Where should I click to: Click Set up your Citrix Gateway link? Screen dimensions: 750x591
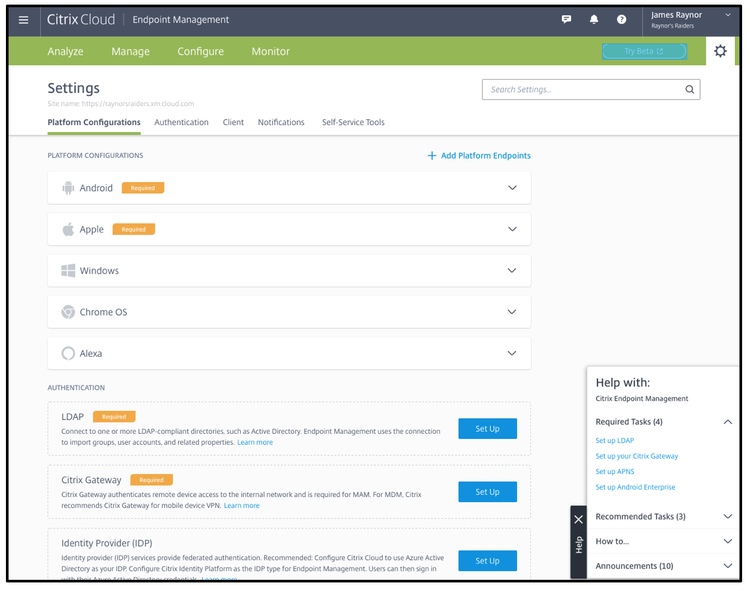[x=637, y=456]
